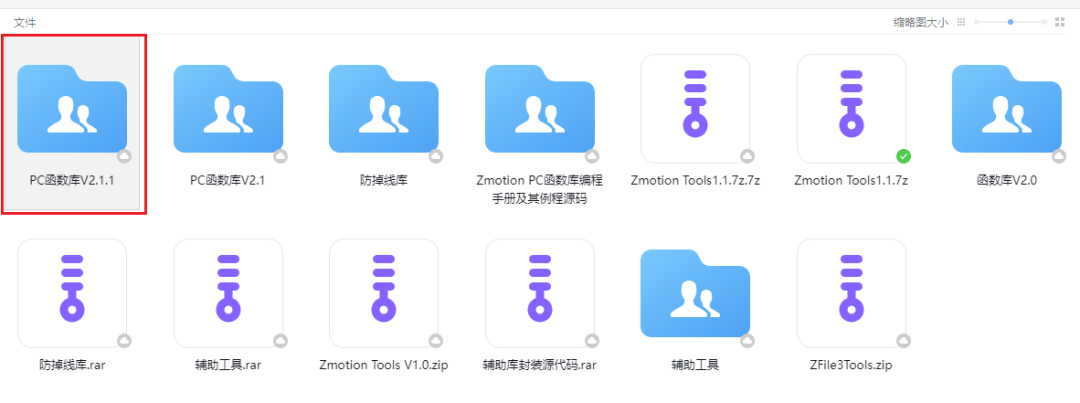1080x403 pixels.
Task: Select the 防掉线库 folder icon
Action: pos(384,108)
